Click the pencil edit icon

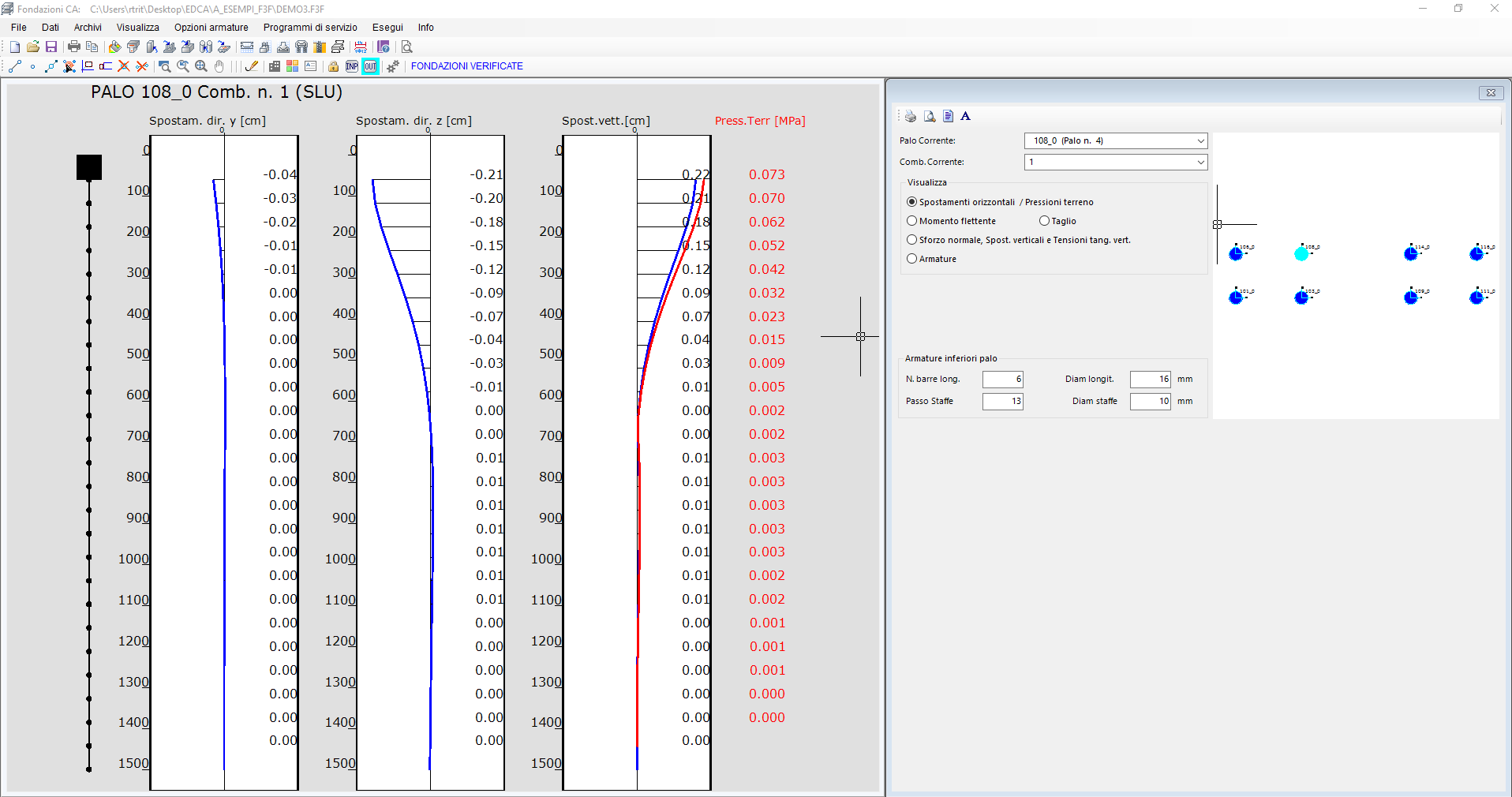click(252, 66)
